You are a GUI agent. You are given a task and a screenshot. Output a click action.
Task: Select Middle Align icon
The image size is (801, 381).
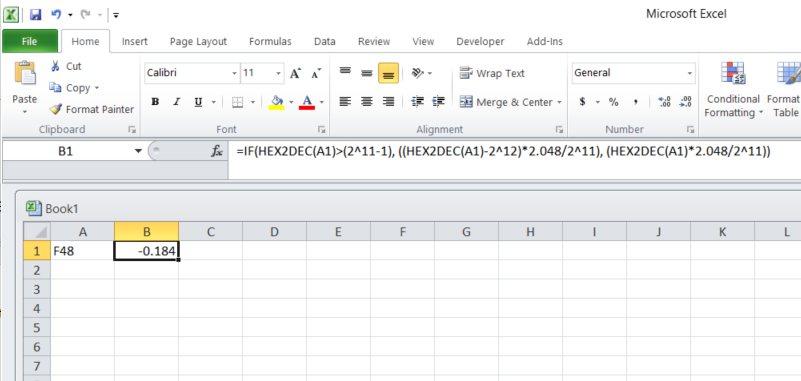coord(367,73)
